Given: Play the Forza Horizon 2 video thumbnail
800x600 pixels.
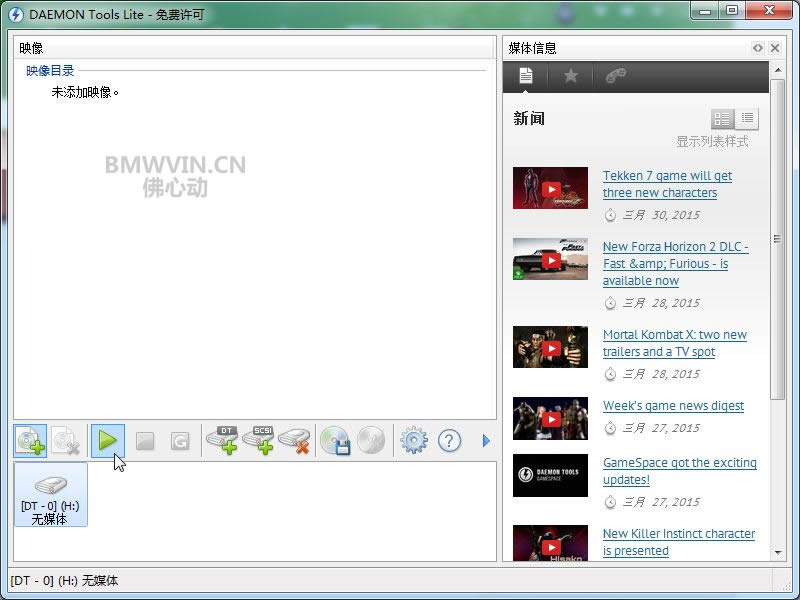Looking at the screenshot, I should 551,259.
